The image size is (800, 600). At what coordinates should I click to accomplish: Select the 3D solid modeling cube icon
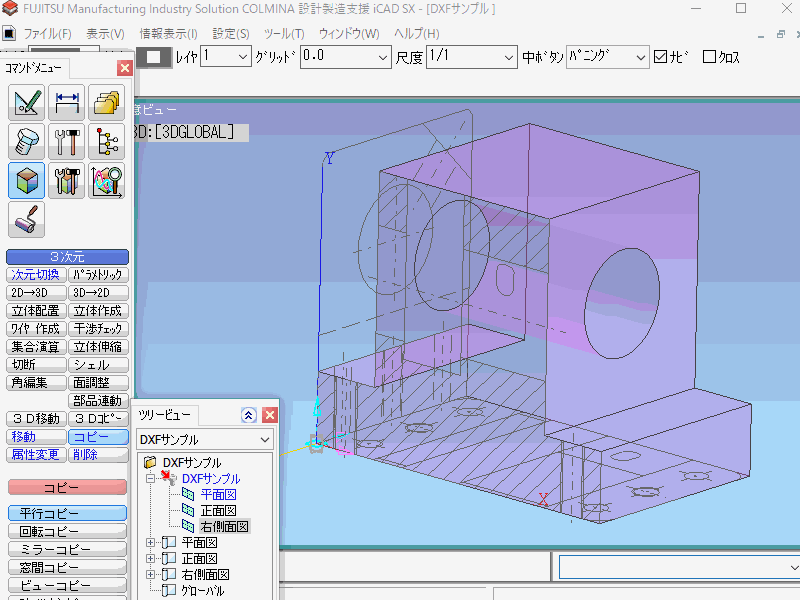[x=26, y=180]
